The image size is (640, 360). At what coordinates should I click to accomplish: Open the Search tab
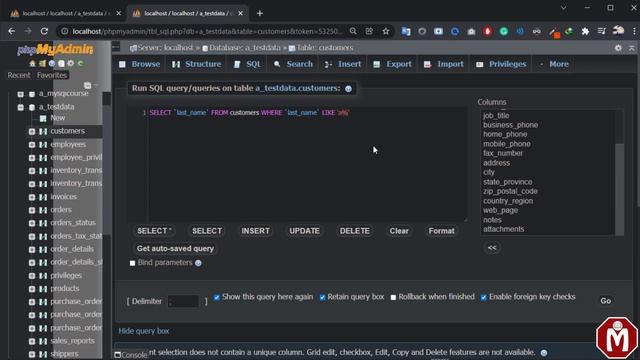tap(293, 64)
